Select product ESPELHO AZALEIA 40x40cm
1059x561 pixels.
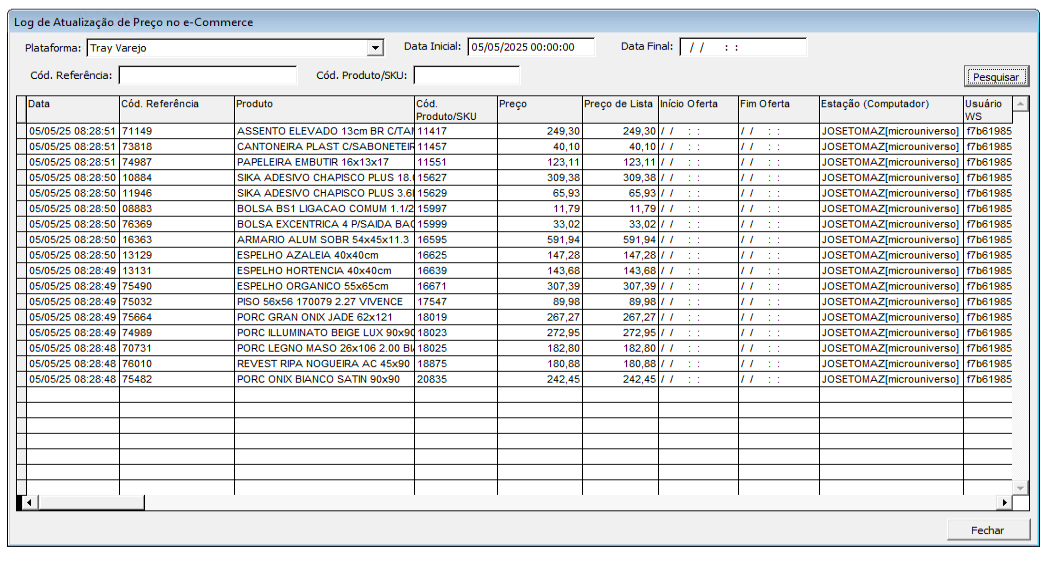(x=325, y=255)
